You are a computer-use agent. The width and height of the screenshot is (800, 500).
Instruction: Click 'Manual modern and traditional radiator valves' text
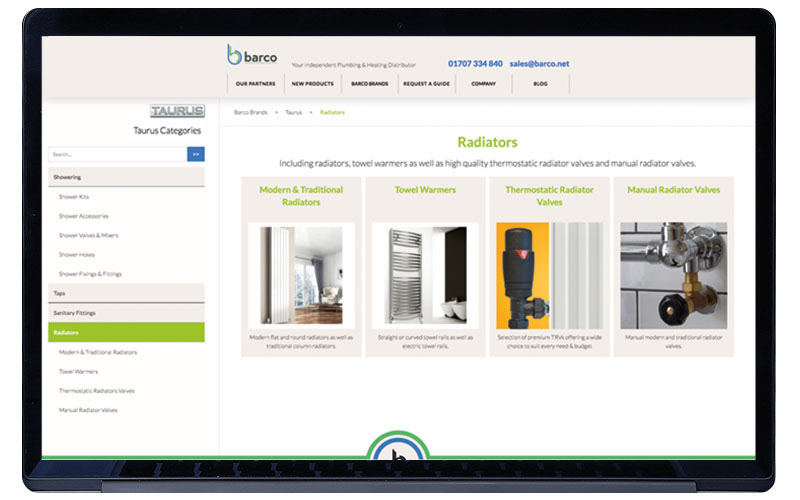point(673,342)
